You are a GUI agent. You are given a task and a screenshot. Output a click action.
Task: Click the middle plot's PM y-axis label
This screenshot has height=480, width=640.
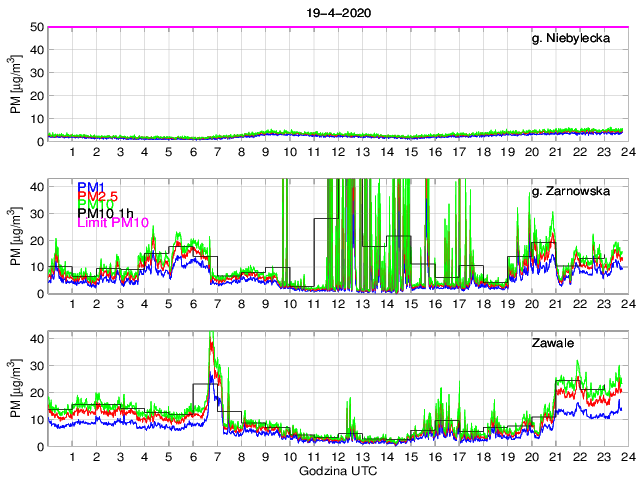pos(15,237)
